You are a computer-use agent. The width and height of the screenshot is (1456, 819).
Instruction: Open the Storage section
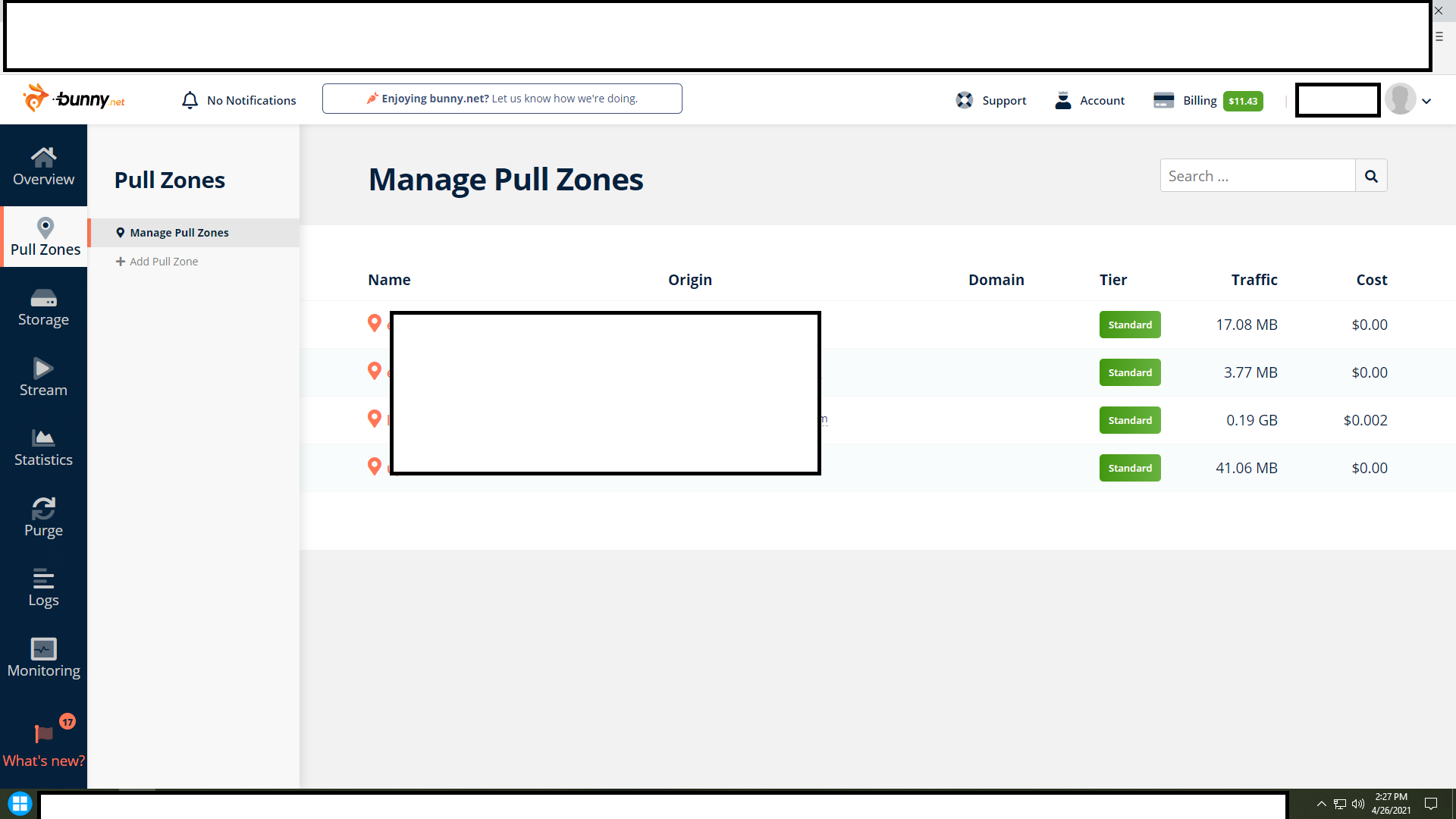[43, 307]
